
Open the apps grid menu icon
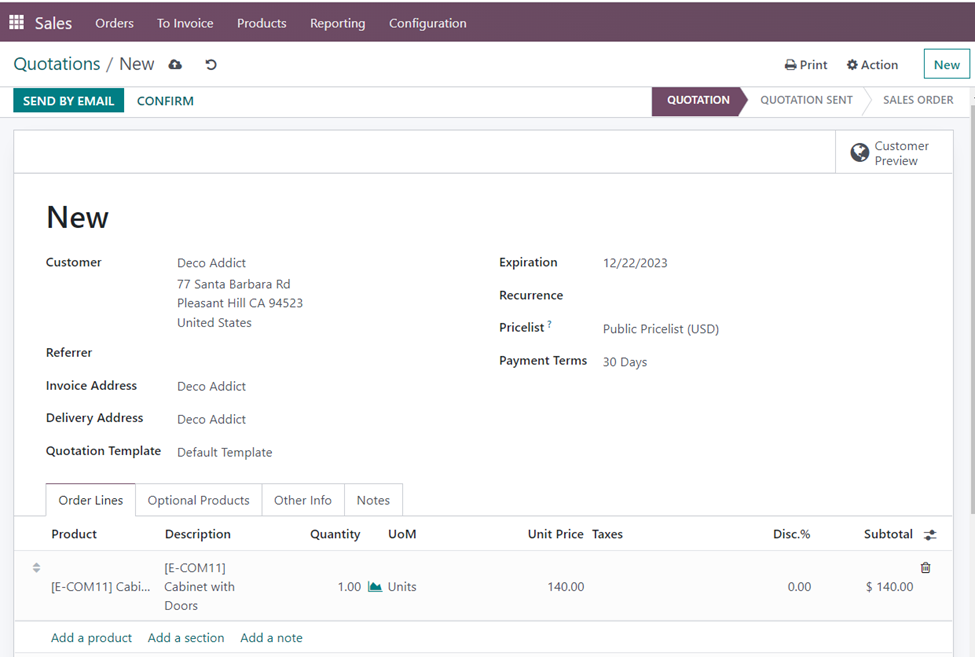pyautogui.click(x=16, y=22)
